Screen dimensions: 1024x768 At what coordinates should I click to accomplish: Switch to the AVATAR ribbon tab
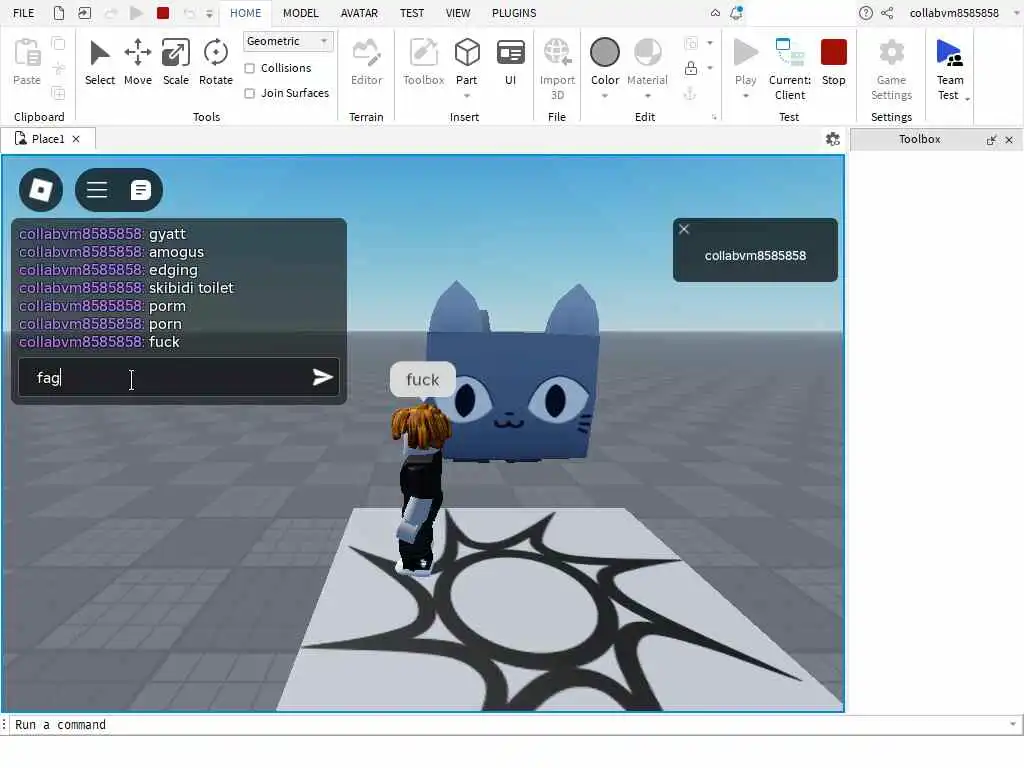pos(359,13)
